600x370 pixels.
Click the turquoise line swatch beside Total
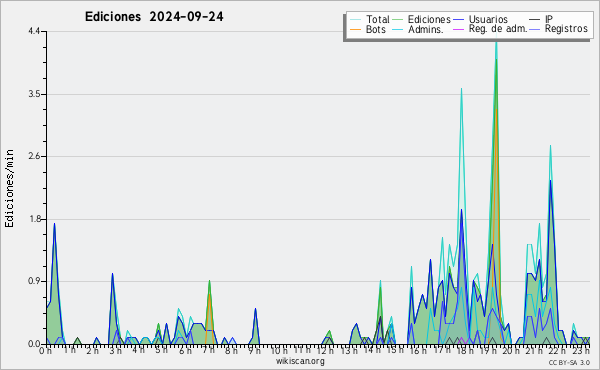[355, 20]
